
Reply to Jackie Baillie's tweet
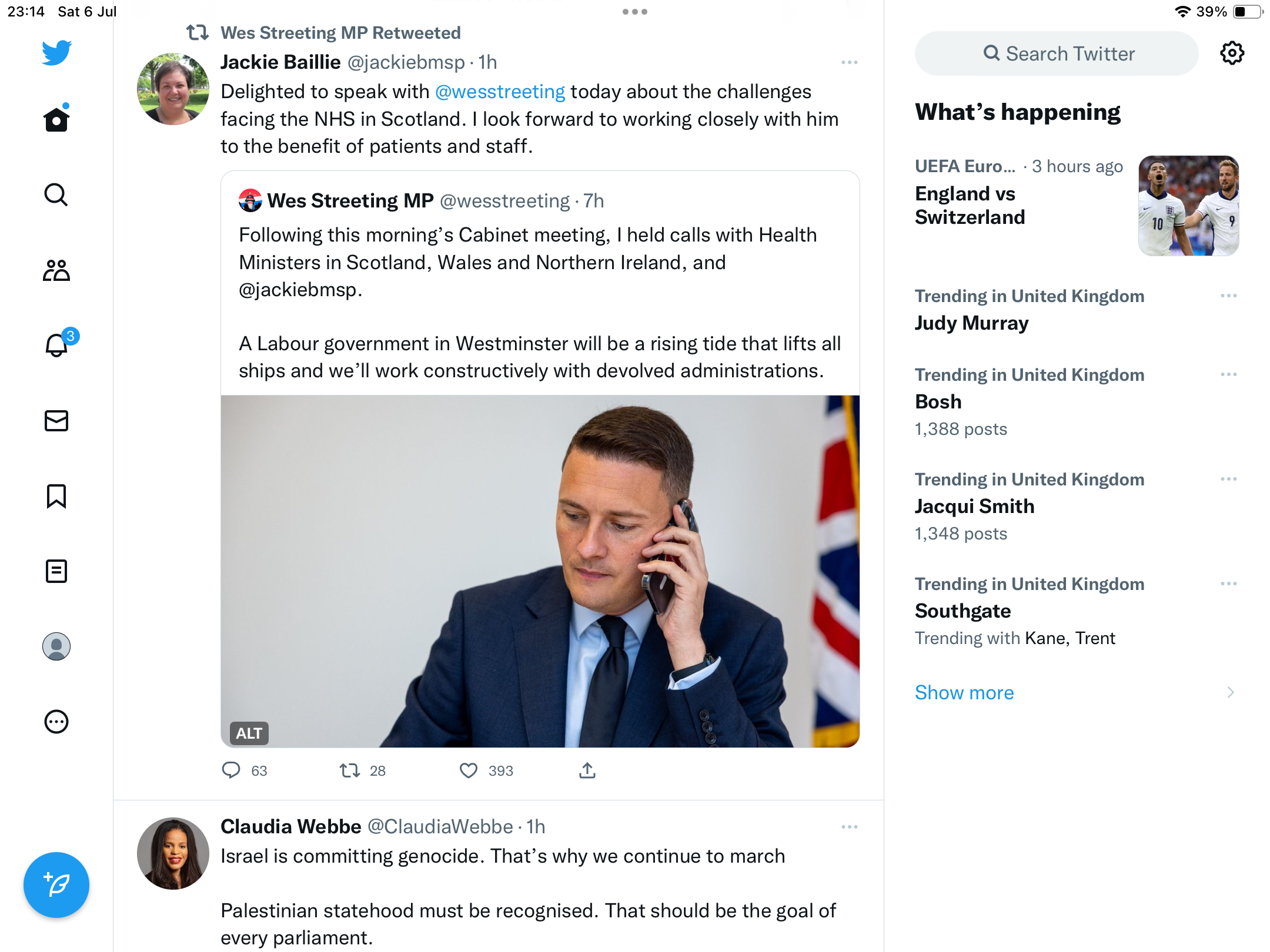[231, 770]
